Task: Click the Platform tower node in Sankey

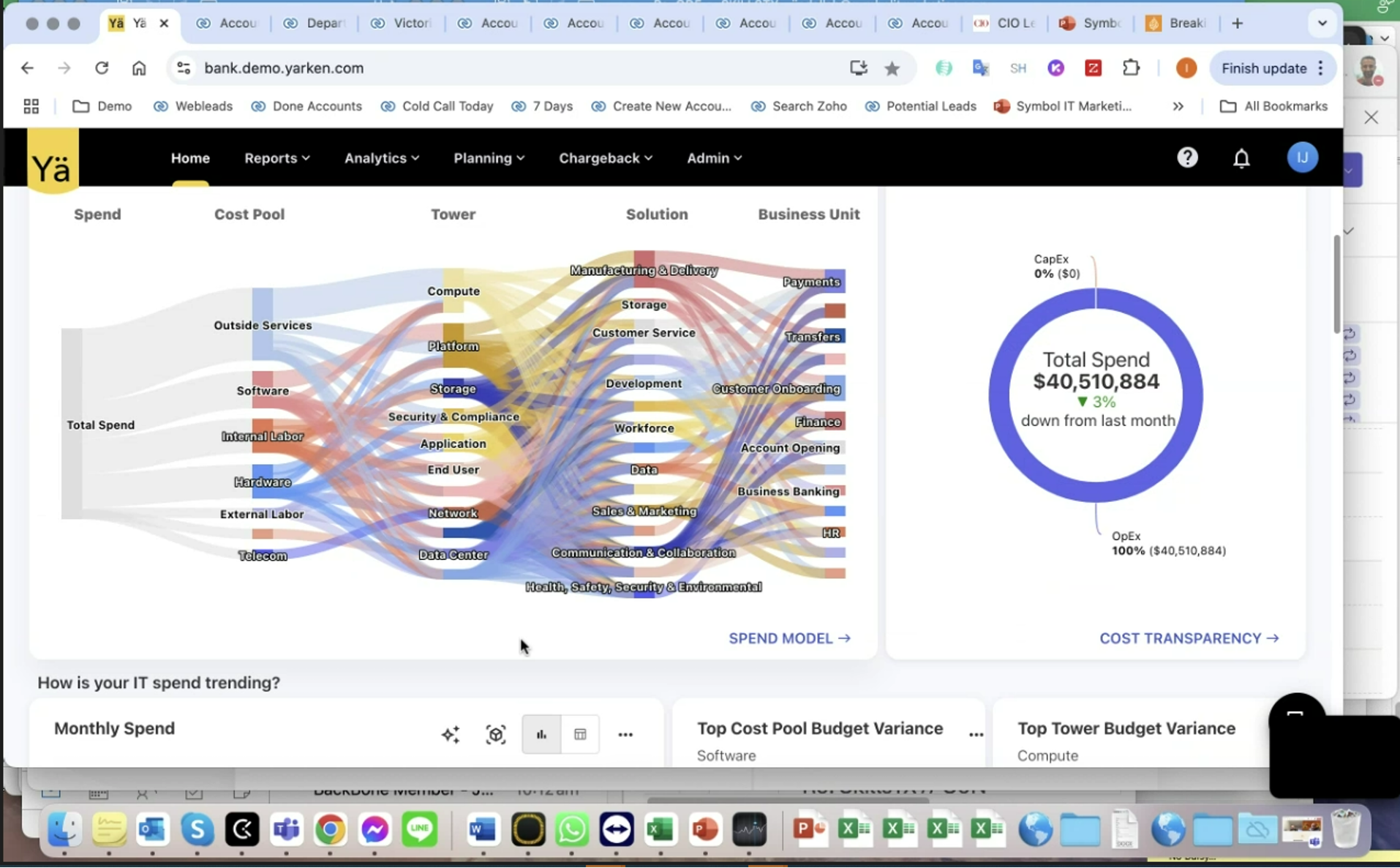Action: coord(453,345)
